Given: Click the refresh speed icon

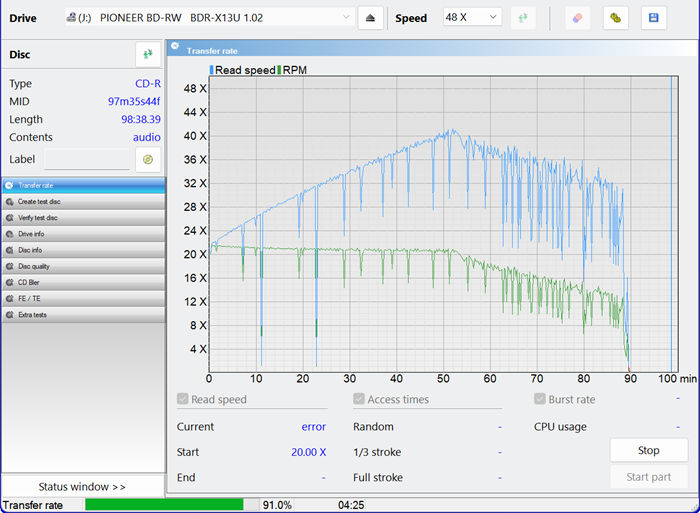Looking at the screenshot, I should (x=522, y=18).
